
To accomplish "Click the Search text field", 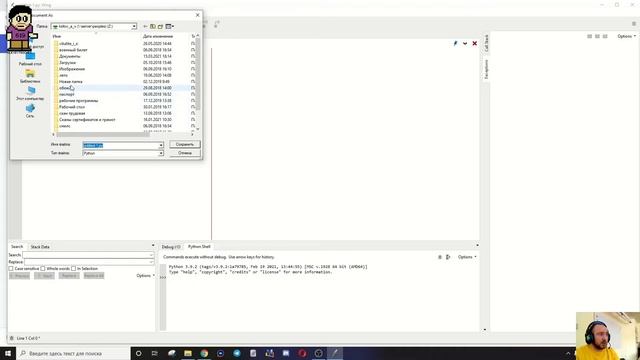I will point(88,255).
